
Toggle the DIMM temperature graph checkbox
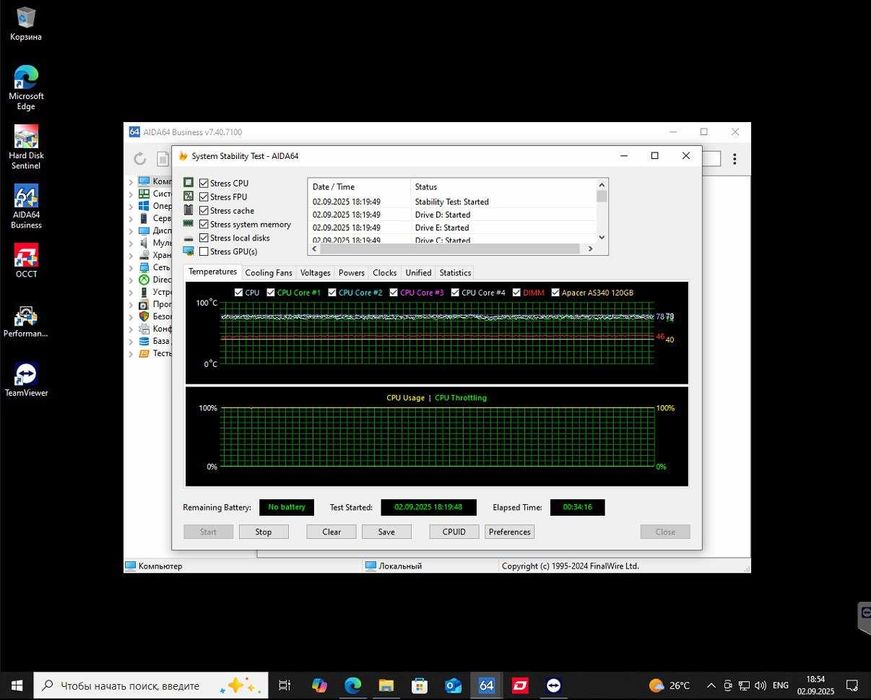point(516,292)
